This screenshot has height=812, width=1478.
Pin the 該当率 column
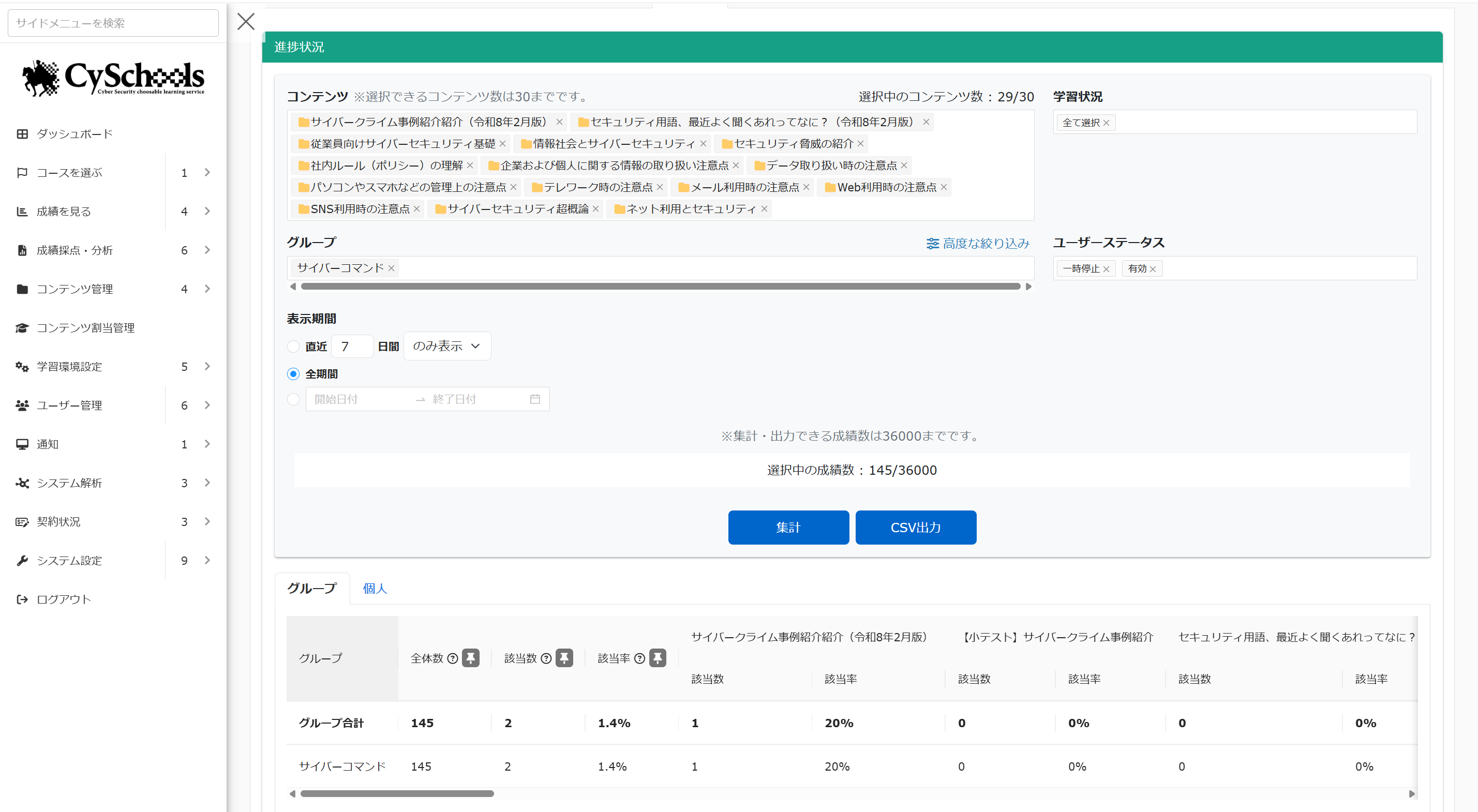(658, 658)
